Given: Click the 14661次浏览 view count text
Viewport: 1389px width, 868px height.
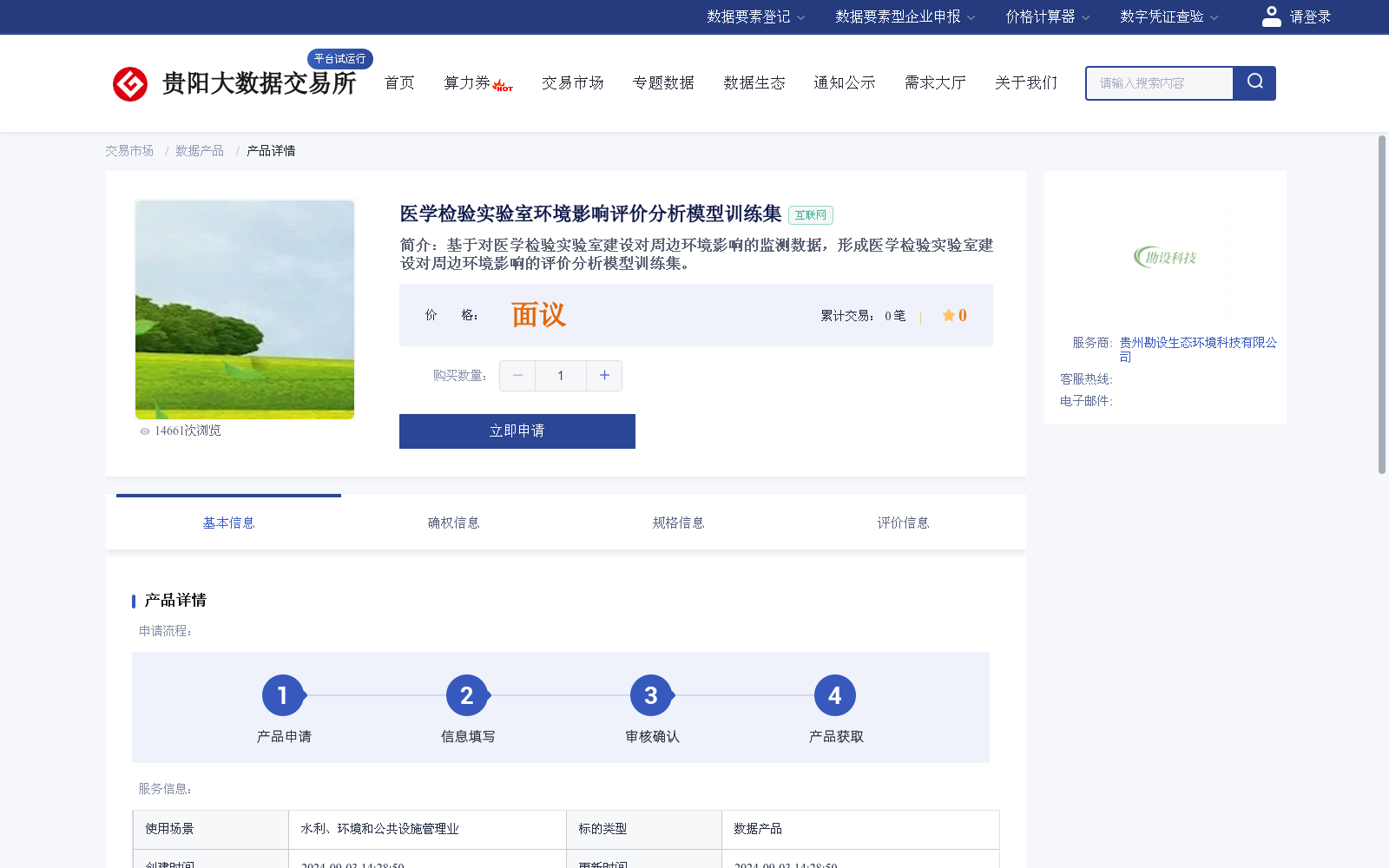Looking at the screenshot, I should [x=188, y=431].
